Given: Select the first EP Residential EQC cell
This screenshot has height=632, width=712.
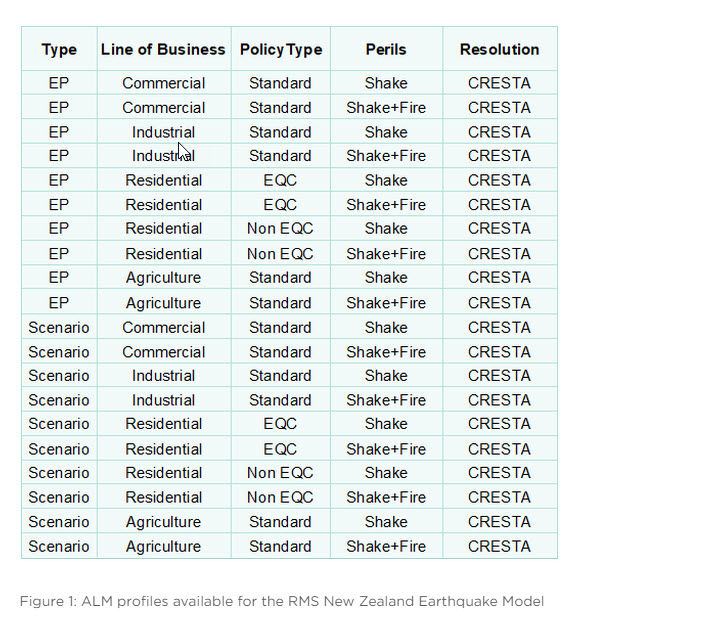Looking at the screenshot, I should 280,180.
